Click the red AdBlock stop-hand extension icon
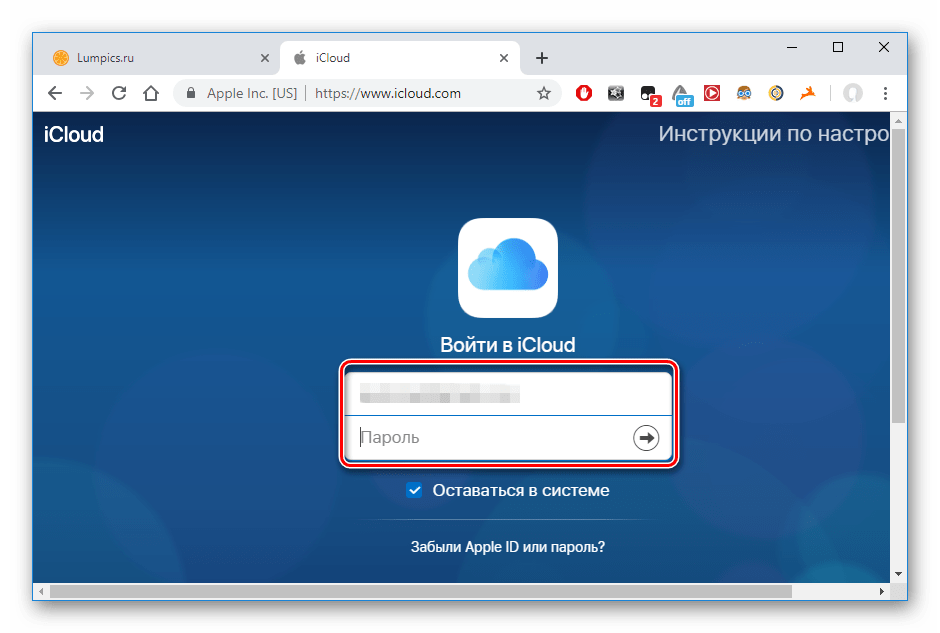This screenshot has width=940, height=633. point(584,93)
